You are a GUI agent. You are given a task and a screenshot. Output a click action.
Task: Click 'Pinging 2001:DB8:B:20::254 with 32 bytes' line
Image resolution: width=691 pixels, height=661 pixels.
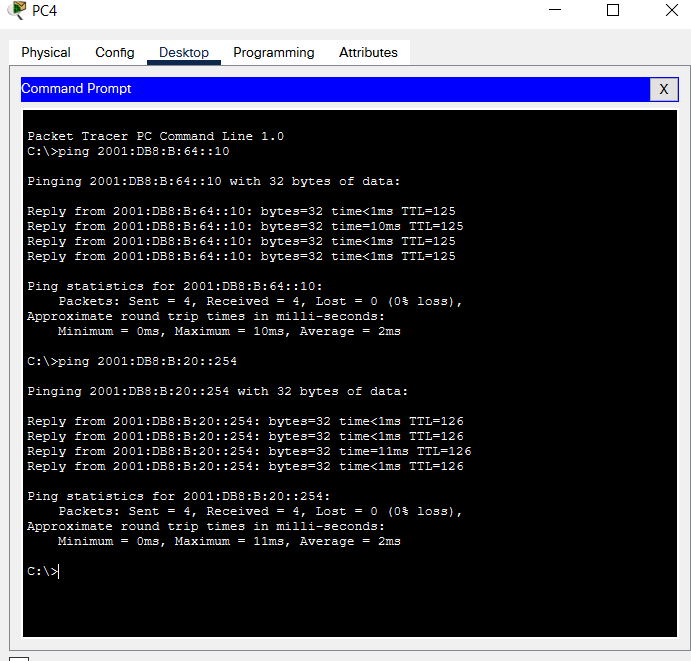pos(218,391)
